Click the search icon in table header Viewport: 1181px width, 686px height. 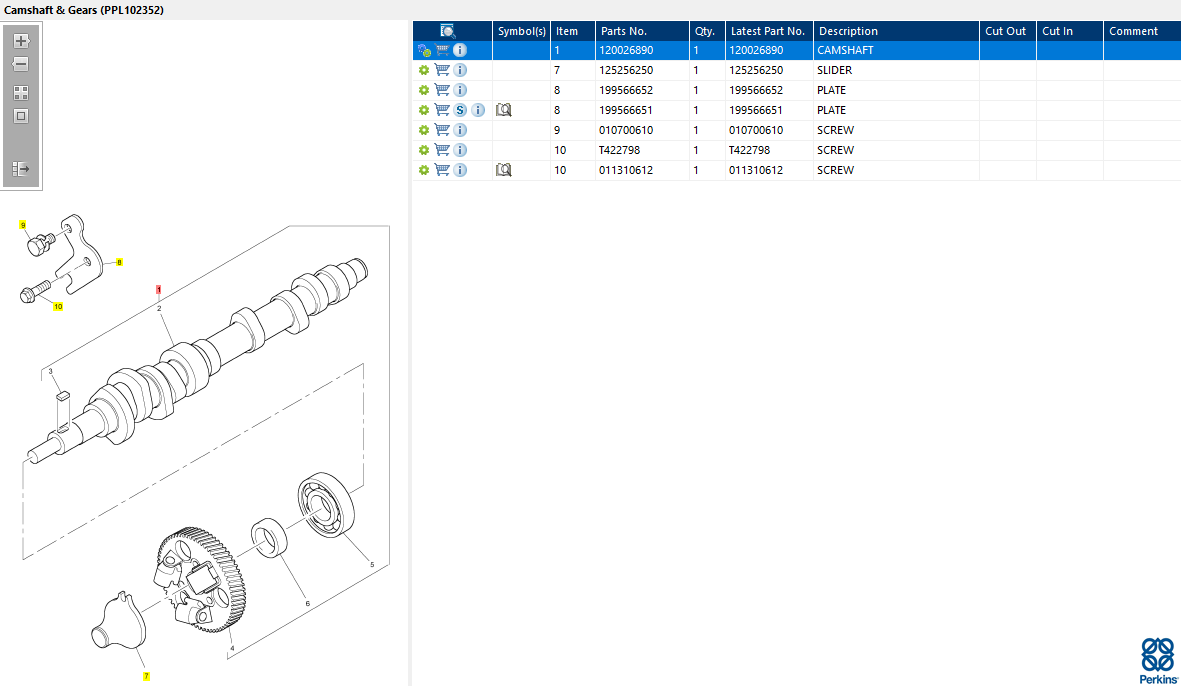448,31
